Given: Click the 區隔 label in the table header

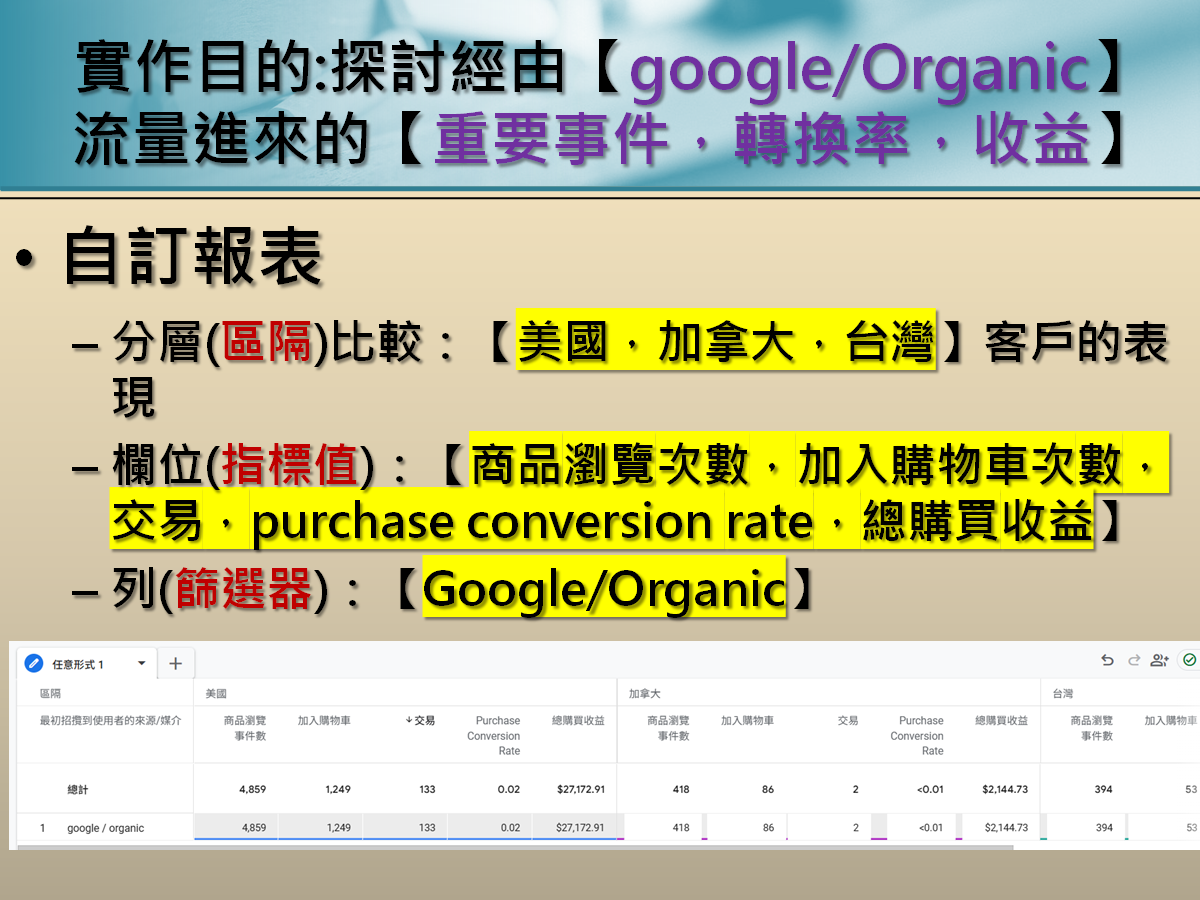Looking at the screenshot, I should coord(50,693).
